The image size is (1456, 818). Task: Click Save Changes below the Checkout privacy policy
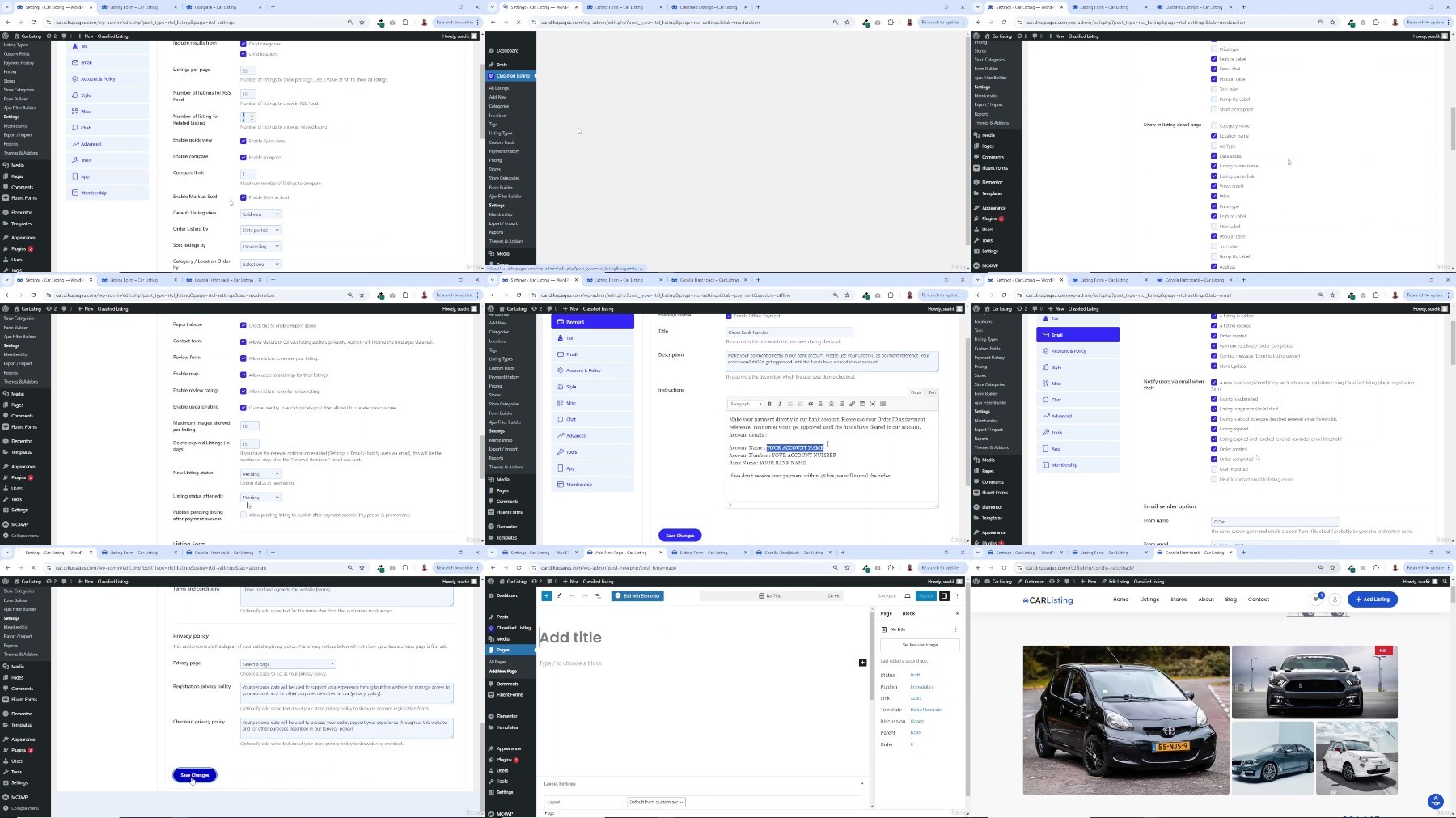coord(195,775)
